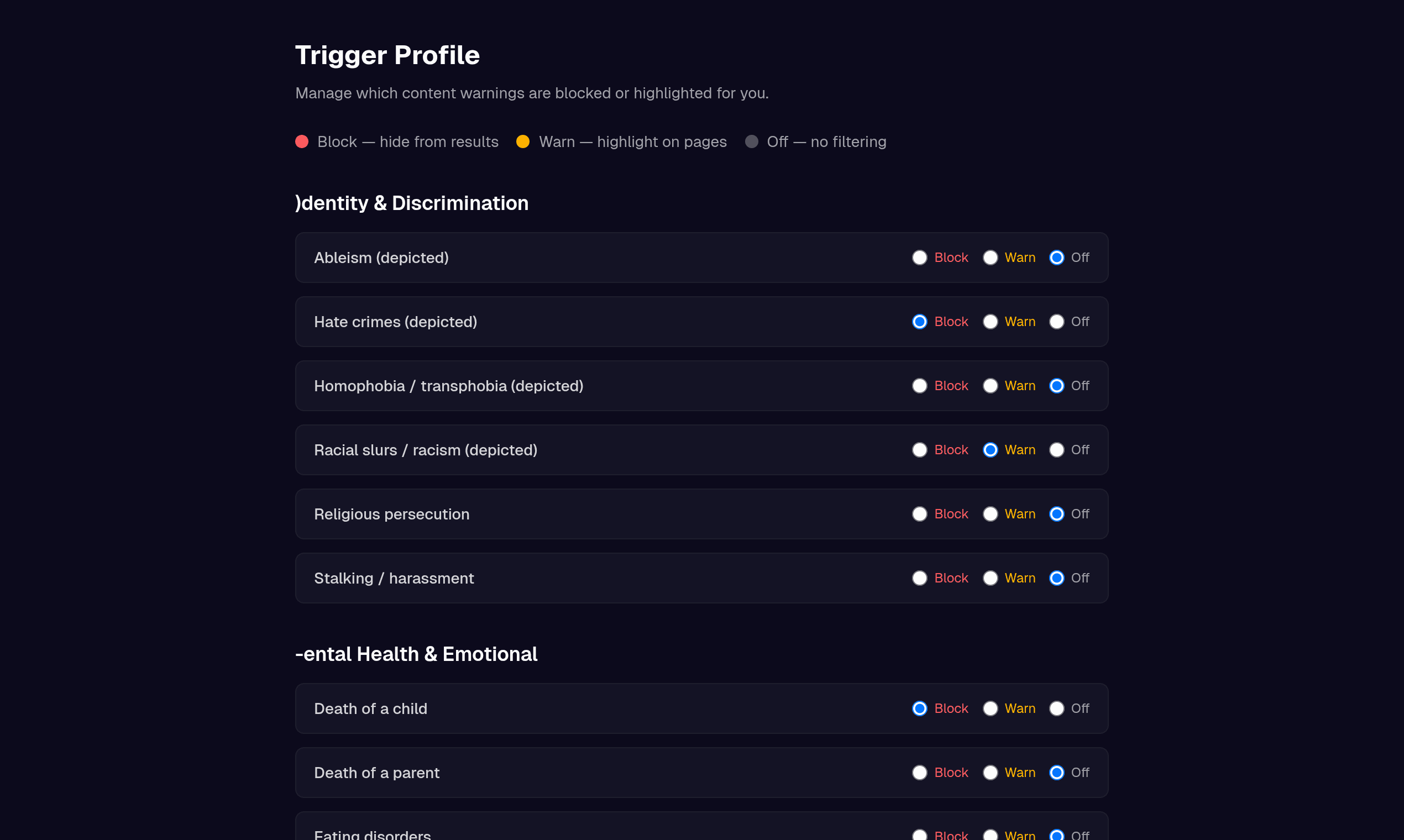The height and width of the screenshot is (840, 1404).
Task: Set Ableism (depicted) to Warn
Action: [x=990, y=258]
